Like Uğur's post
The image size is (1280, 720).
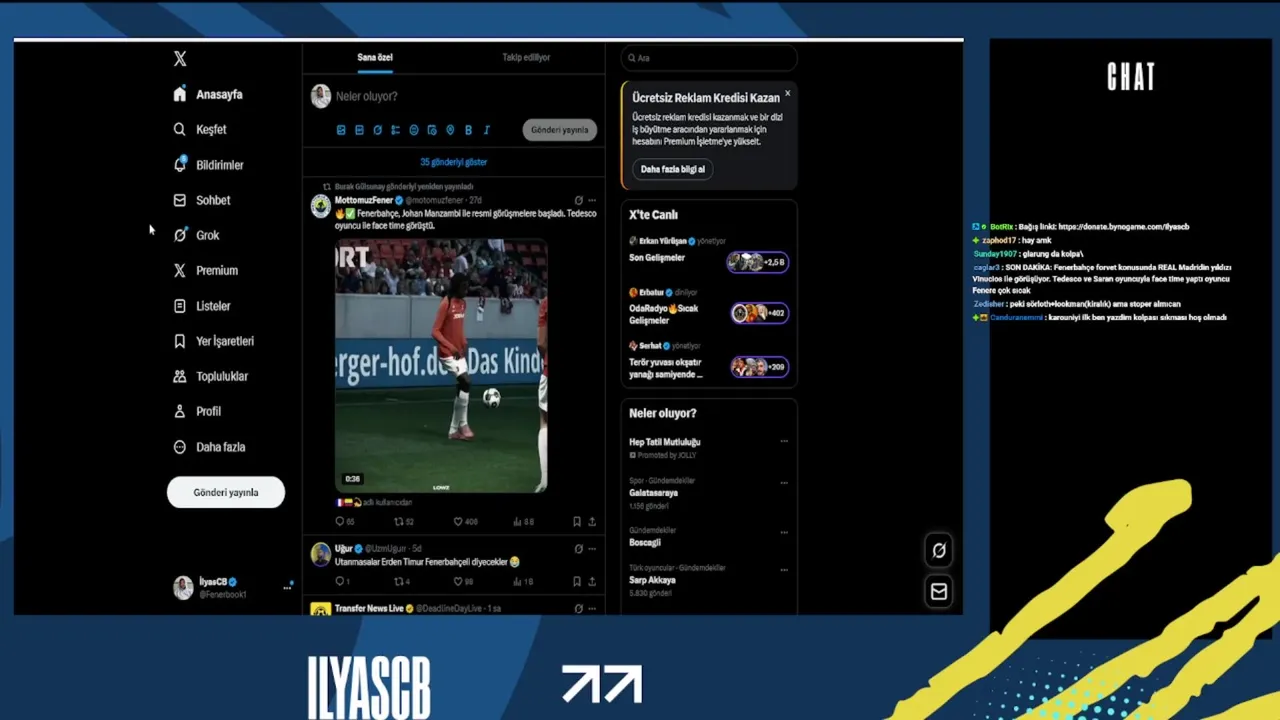click(463, 581)
